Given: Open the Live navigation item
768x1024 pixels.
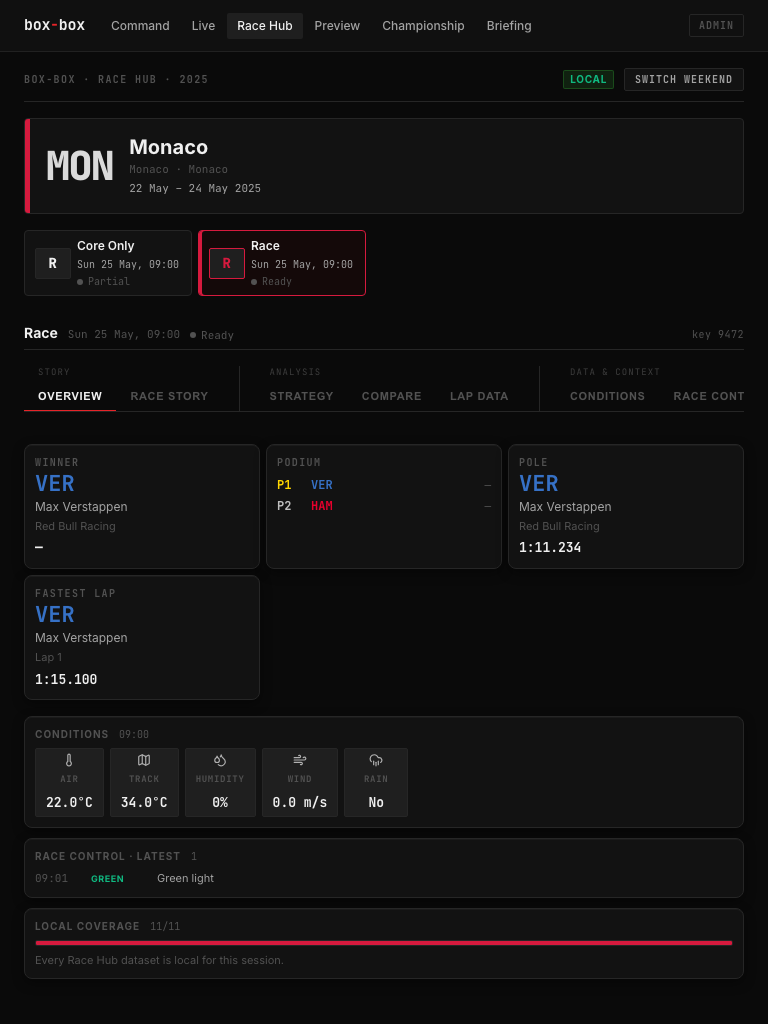Looking at the screenshot, I should click(203, 26).
